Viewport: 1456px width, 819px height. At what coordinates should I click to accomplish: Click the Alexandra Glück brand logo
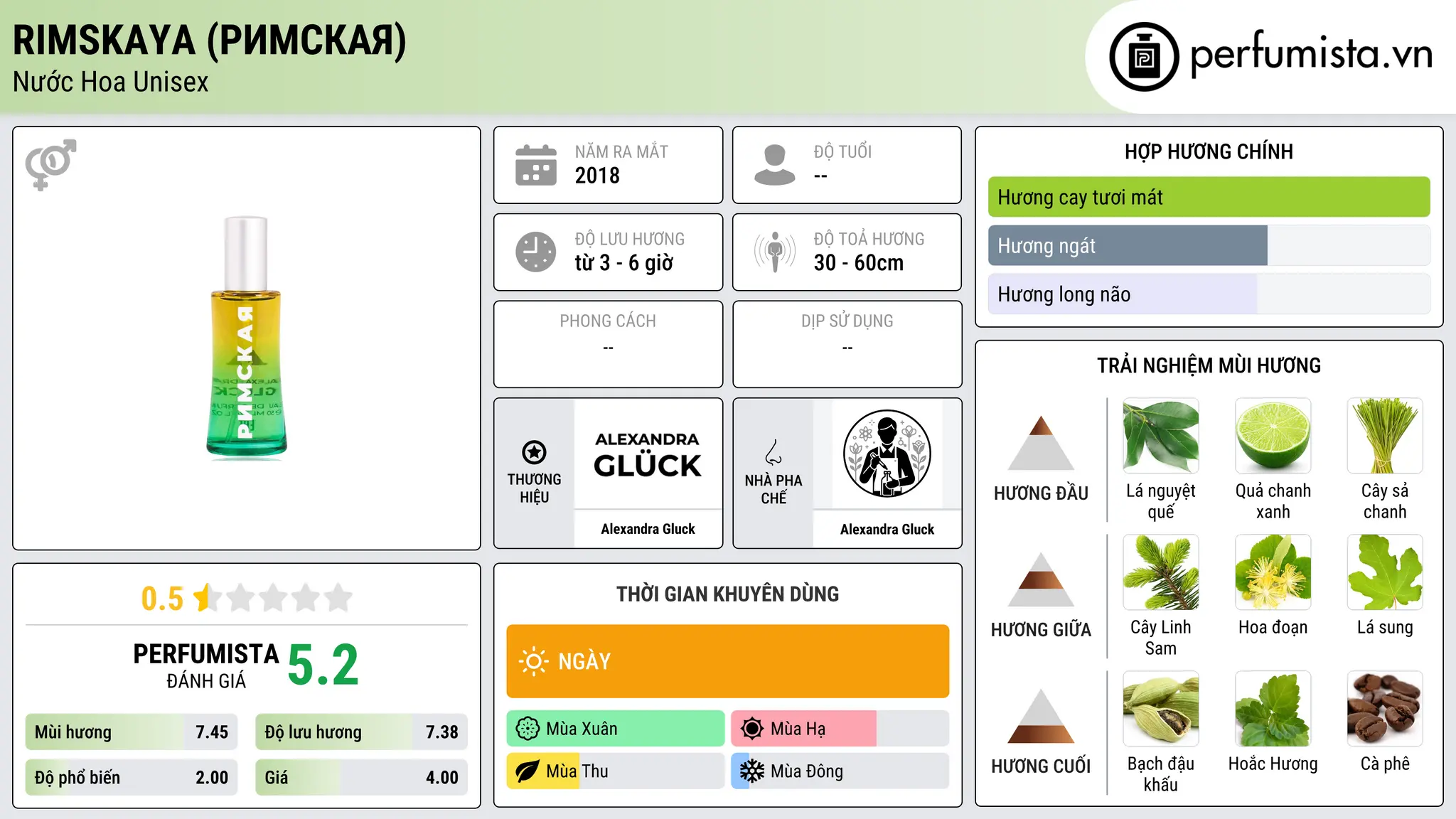tap(648, 454)
